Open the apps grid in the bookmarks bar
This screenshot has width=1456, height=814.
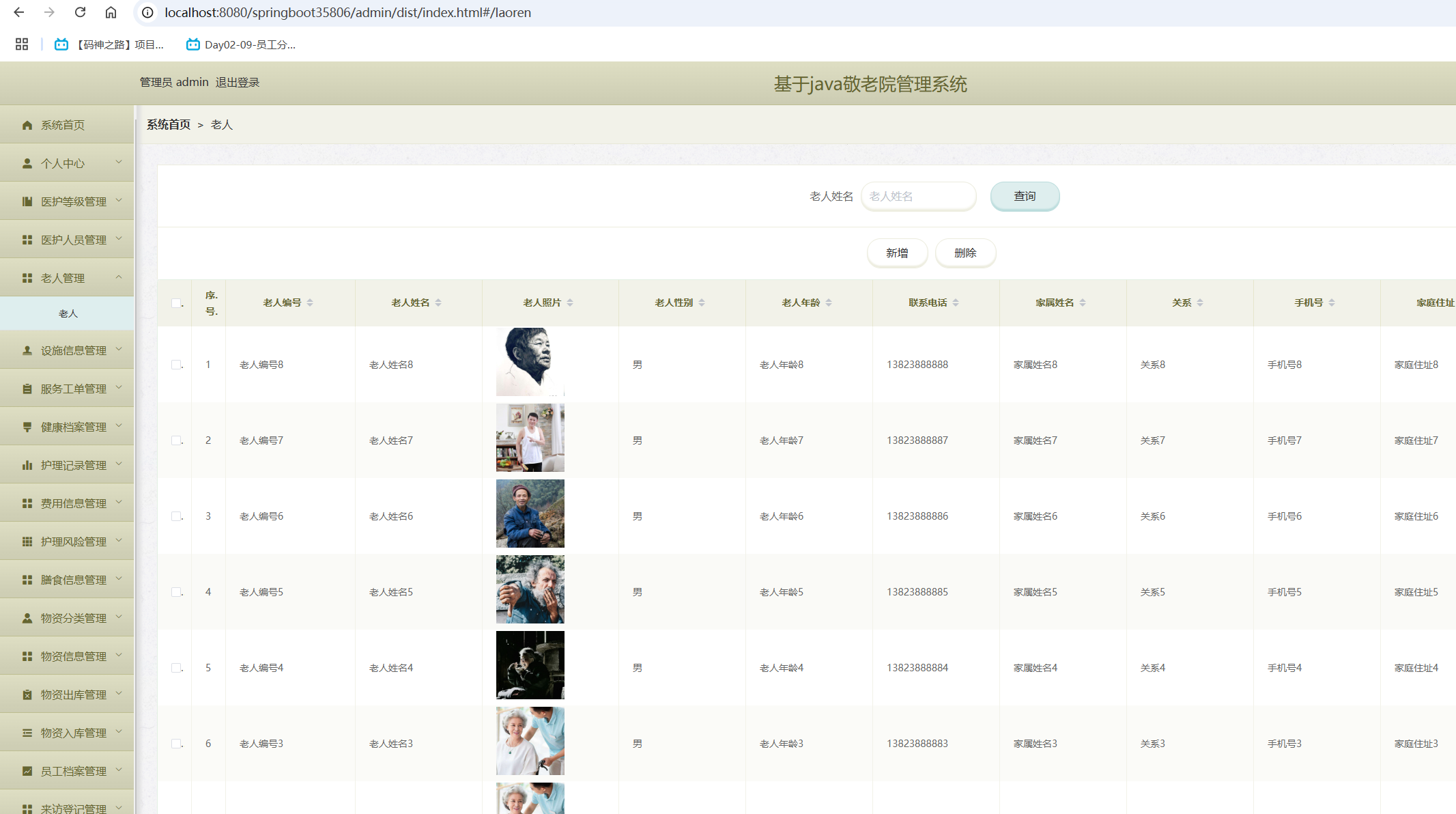pyautogui.click(x=22, y=44)
